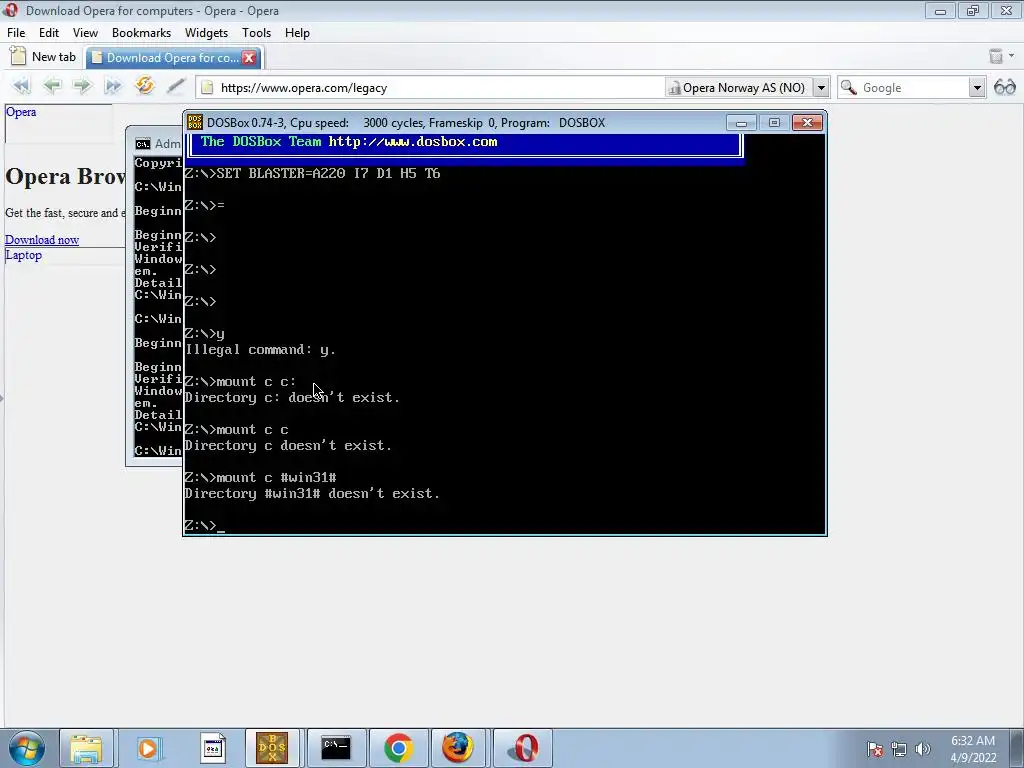
Task: Open the exe file taskbar icon
Action: click(212, 748)
